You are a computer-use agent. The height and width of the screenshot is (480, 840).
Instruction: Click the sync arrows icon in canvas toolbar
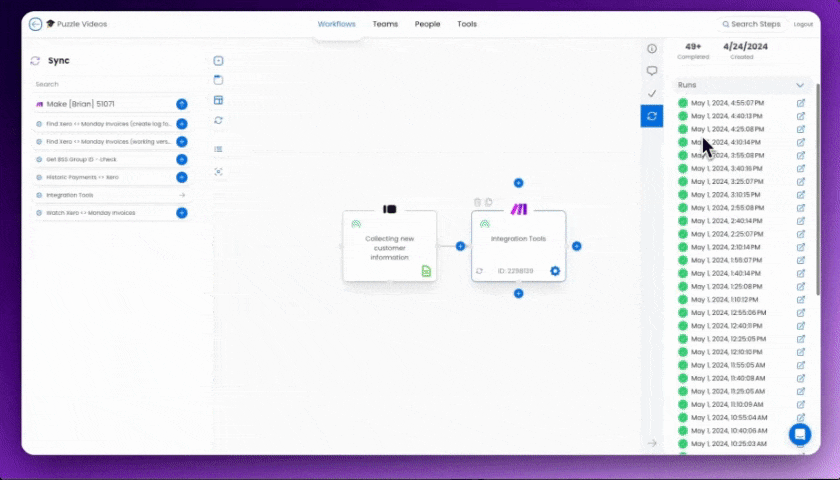(x=218, y=120)
